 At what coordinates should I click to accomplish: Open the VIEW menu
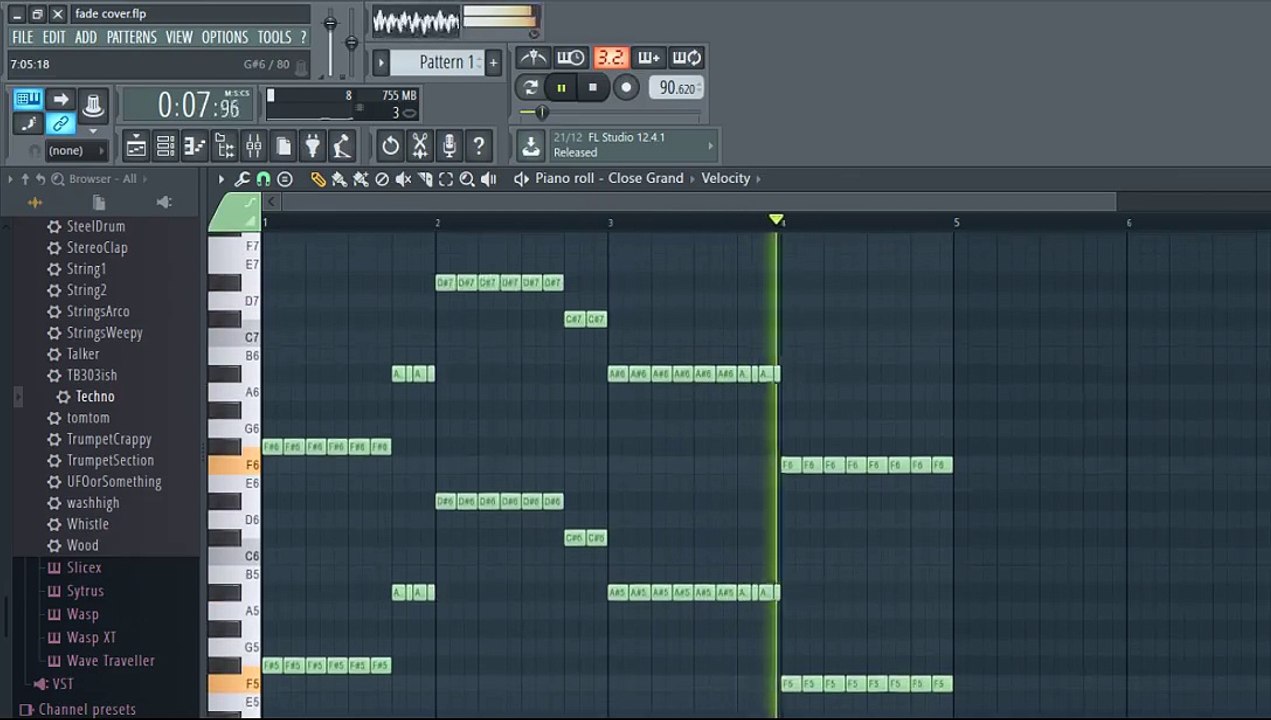179,37
